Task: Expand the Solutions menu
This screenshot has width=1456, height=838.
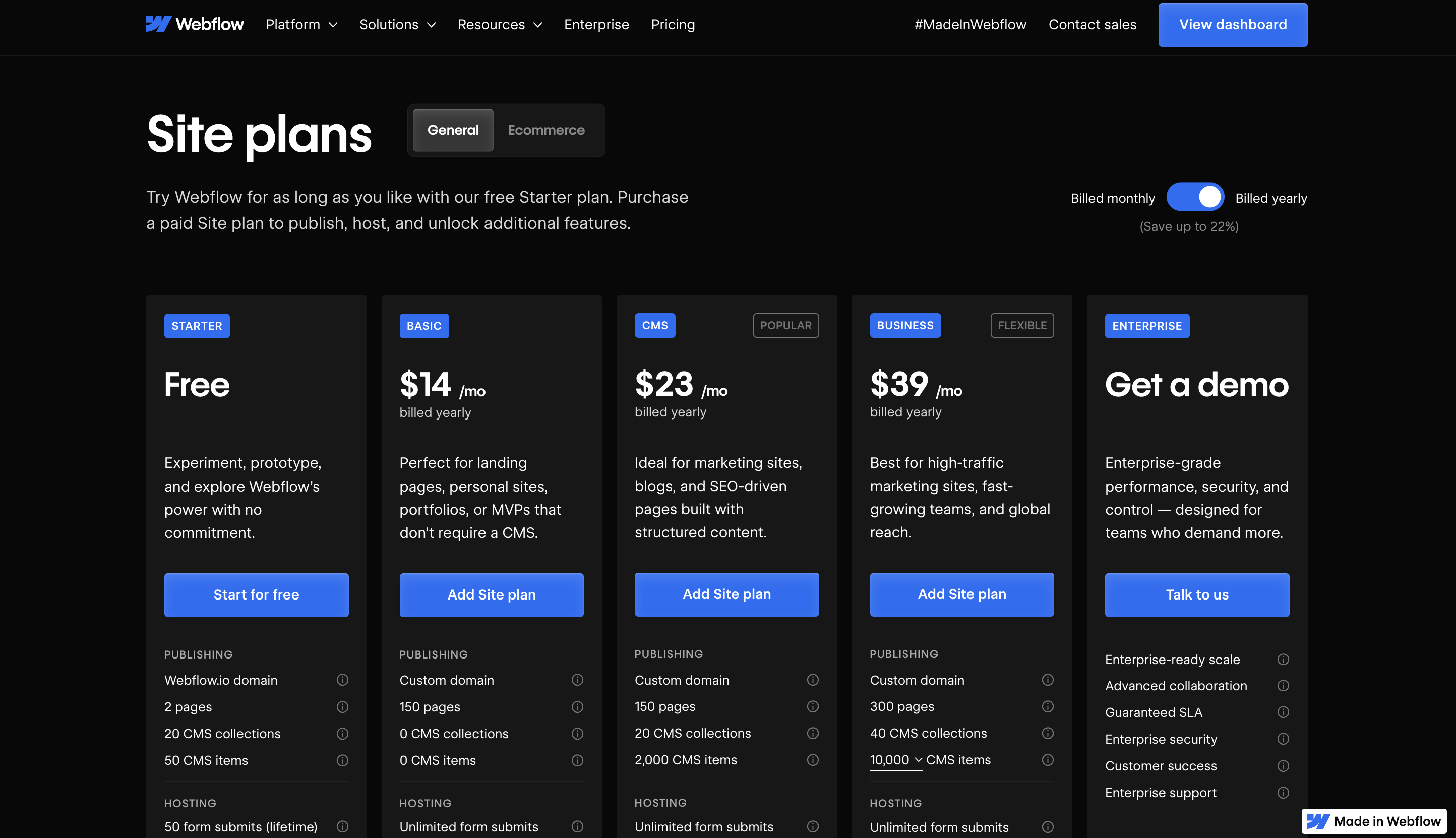Action: [x=397, y=24]
